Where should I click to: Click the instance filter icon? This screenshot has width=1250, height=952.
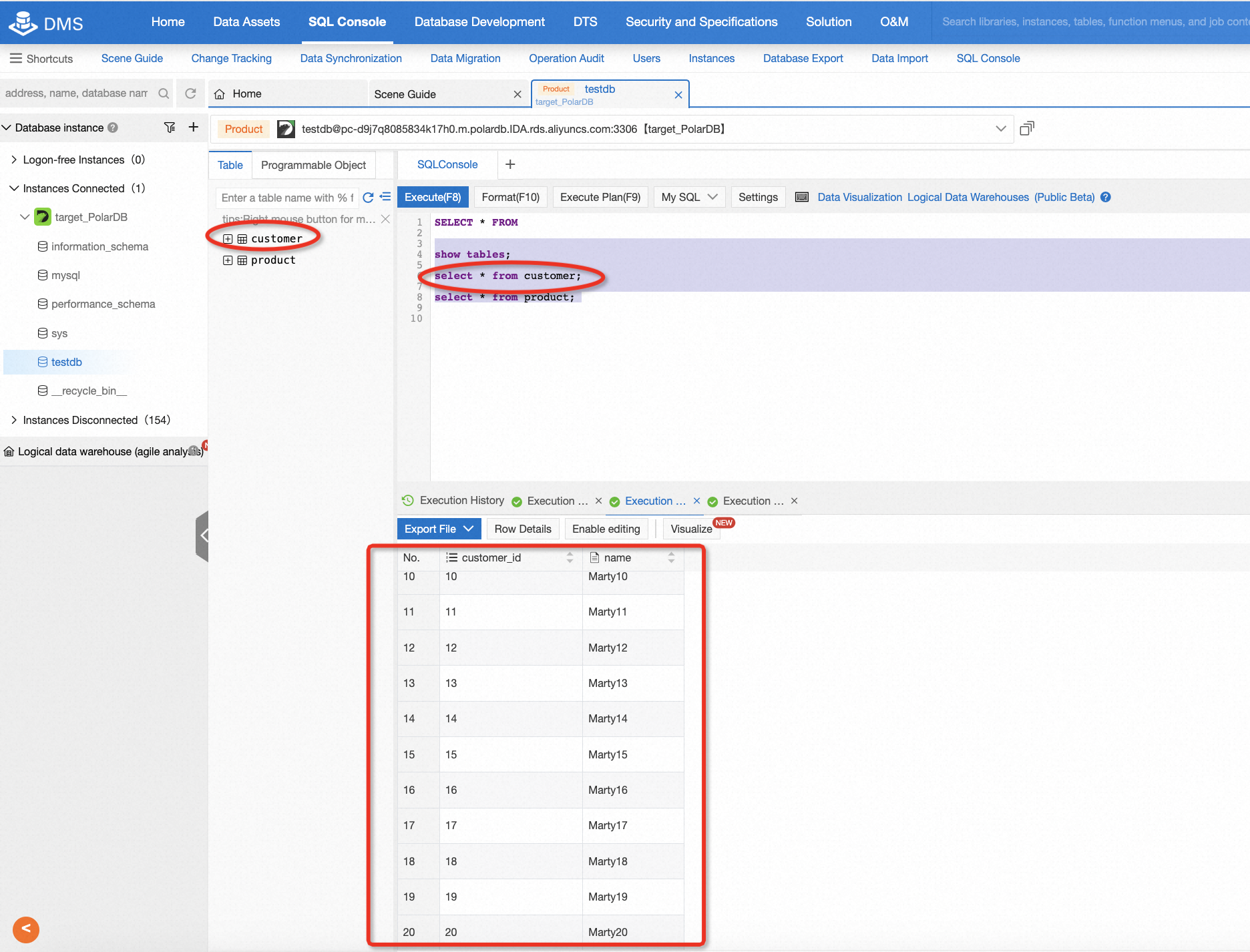point(170,127)
